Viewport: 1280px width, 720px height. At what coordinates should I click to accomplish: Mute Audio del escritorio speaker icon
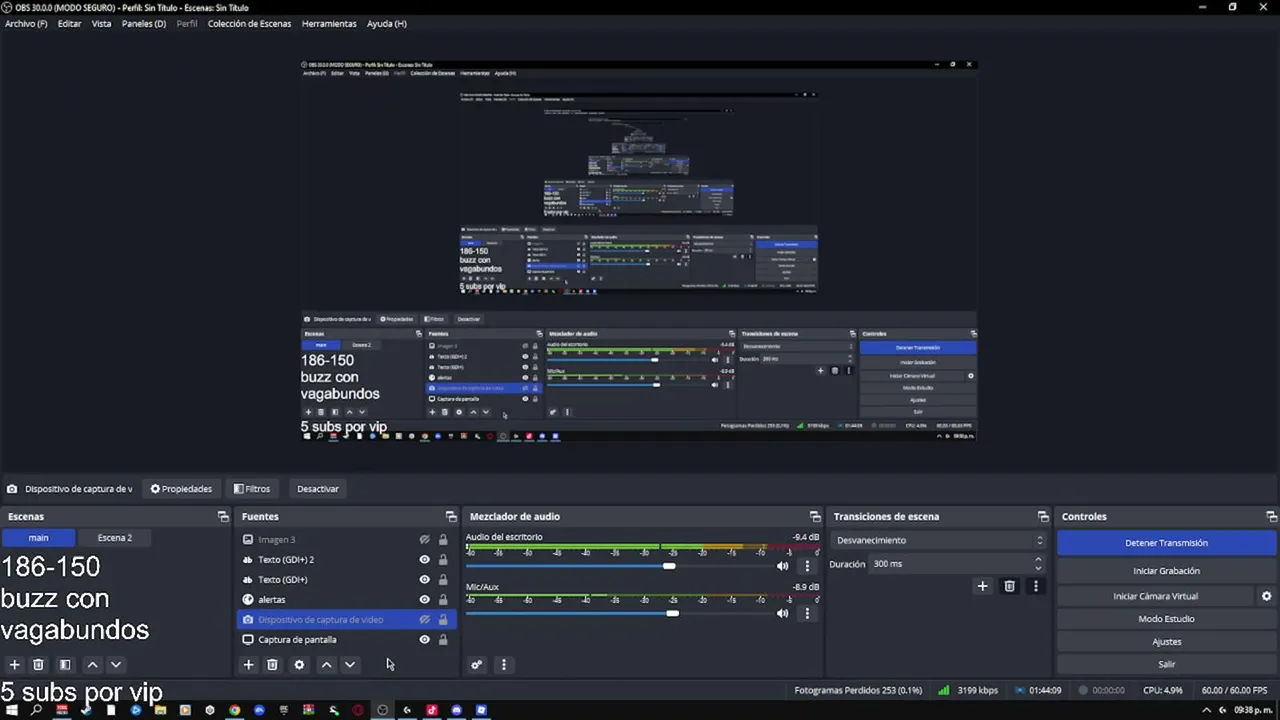(x=783, y=566)
